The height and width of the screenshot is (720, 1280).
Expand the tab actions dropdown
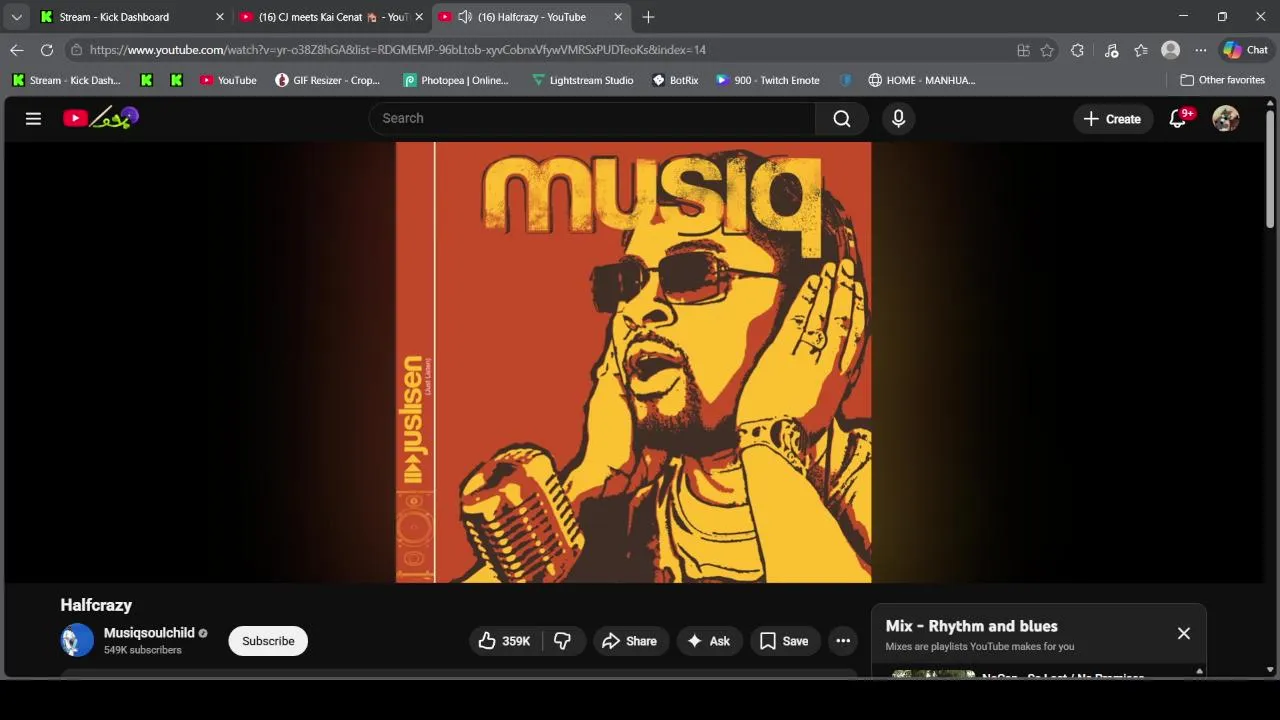(x=16, y=17)
